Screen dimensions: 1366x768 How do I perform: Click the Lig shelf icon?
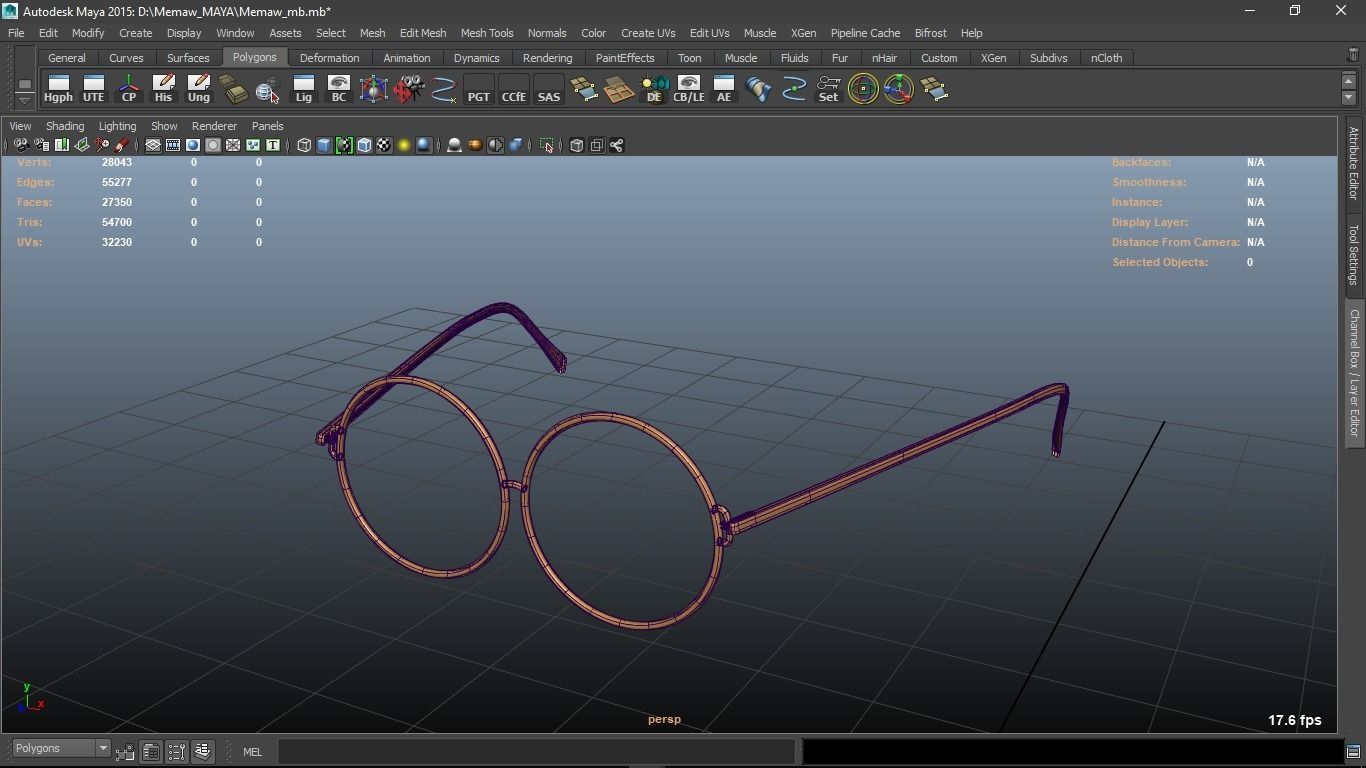303,89
